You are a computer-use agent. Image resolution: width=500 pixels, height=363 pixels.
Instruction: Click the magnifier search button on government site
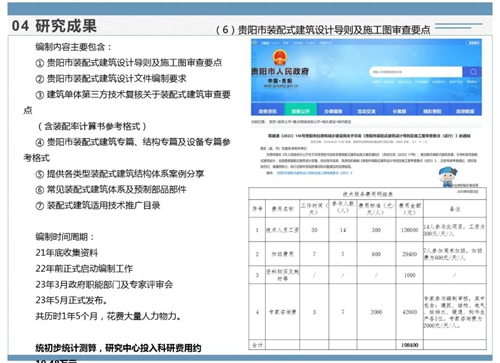click(x=473, y=72)
